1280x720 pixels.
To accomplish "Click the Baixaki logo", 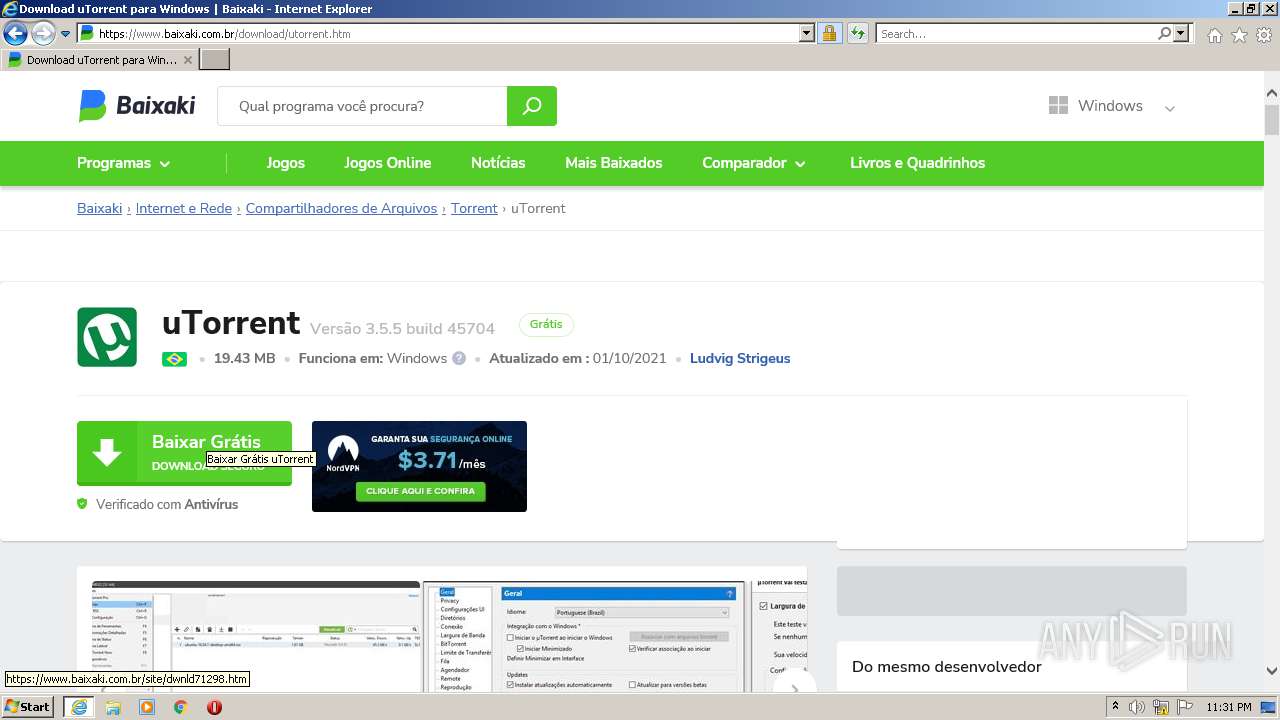I will tap(137, 105).
